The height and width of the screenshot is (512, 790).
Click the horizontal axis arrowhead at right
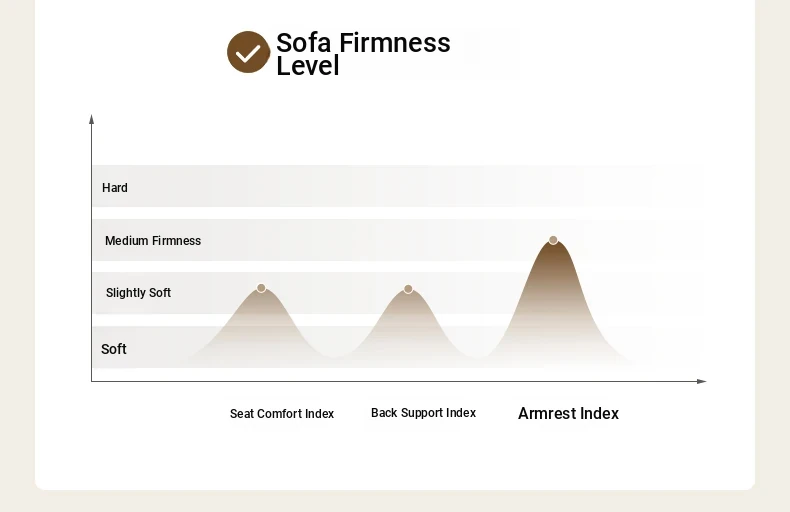pos(701,381)
